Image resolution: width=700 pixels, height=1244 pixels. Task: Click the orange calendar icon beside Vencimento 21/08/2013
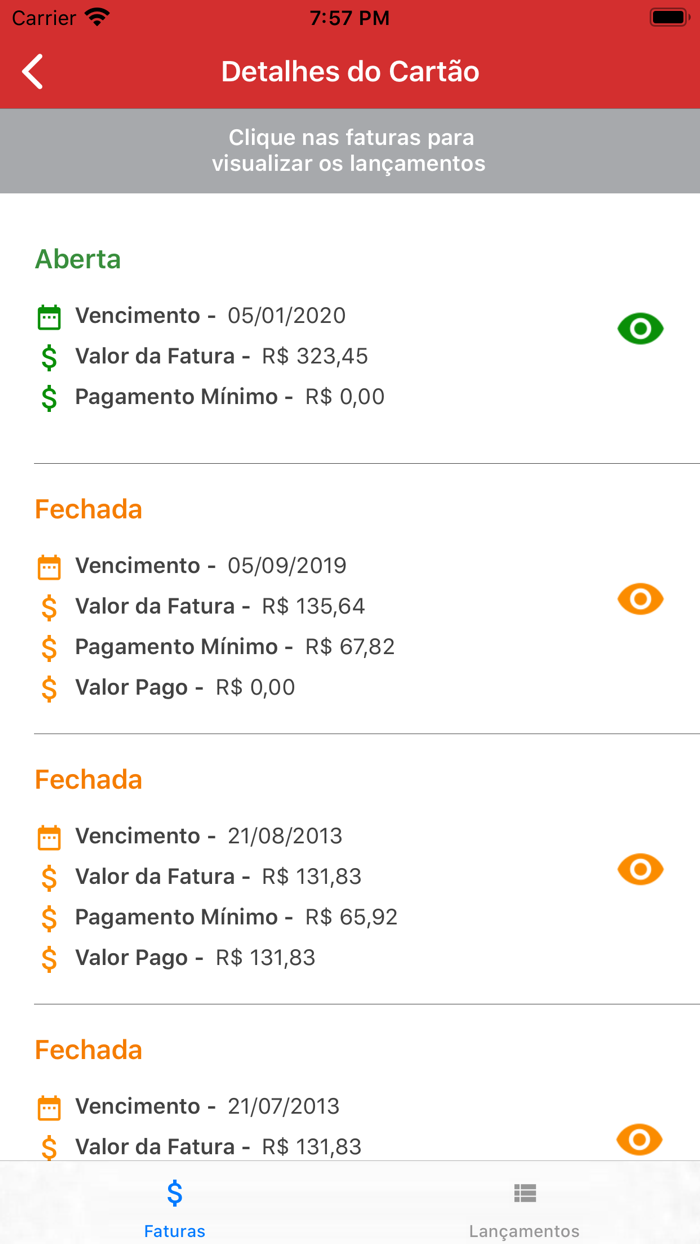(x=47, y=836)
